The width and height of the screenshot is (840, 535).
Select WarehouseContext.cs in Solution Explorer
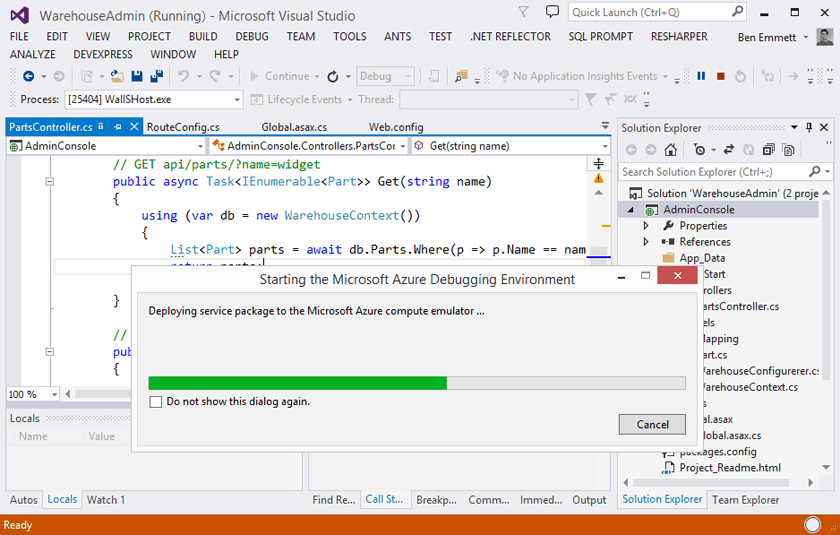point(749,387)
